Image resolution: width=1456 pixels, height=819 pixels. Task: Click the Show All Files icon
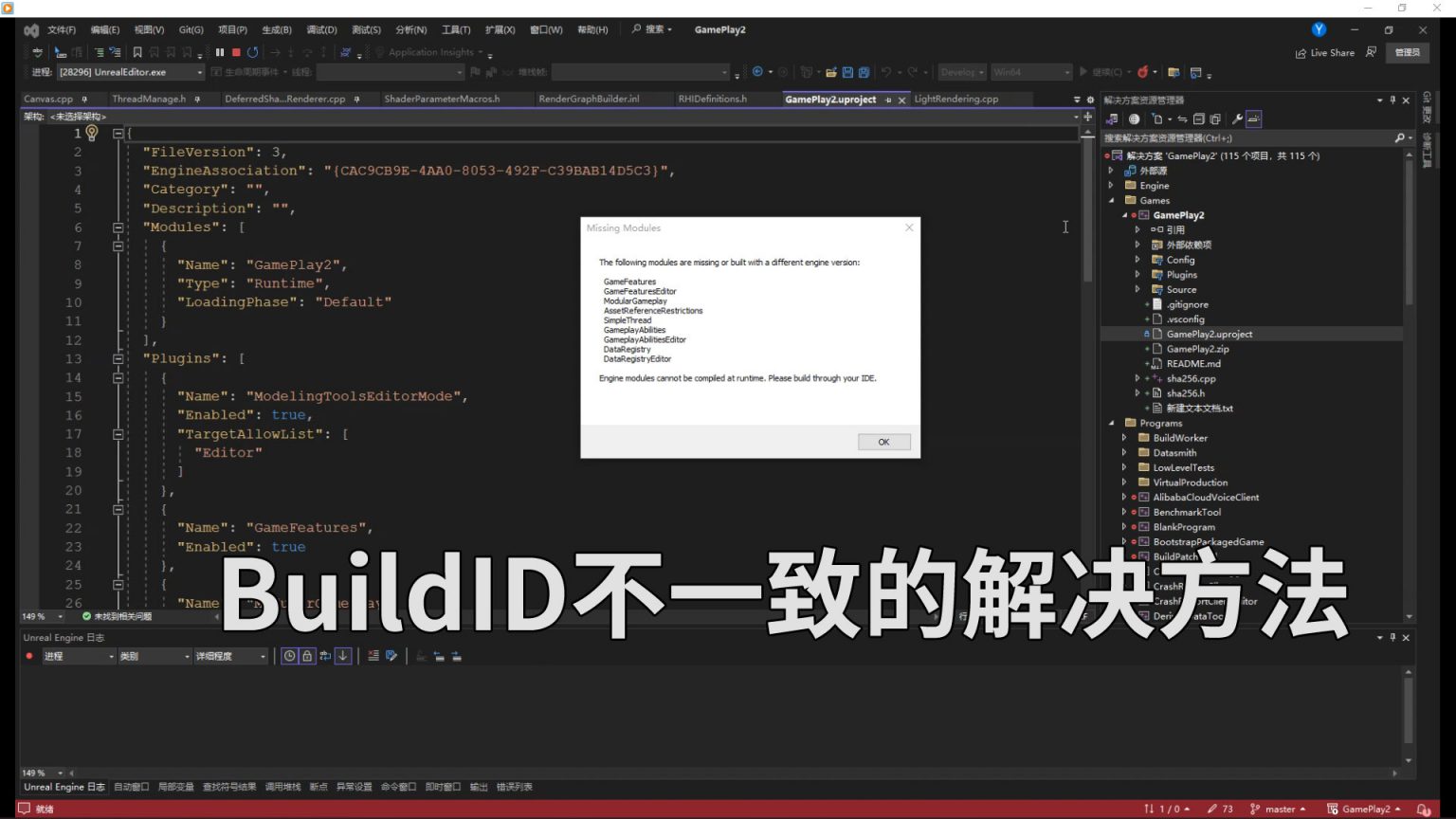click(1214, 118)
